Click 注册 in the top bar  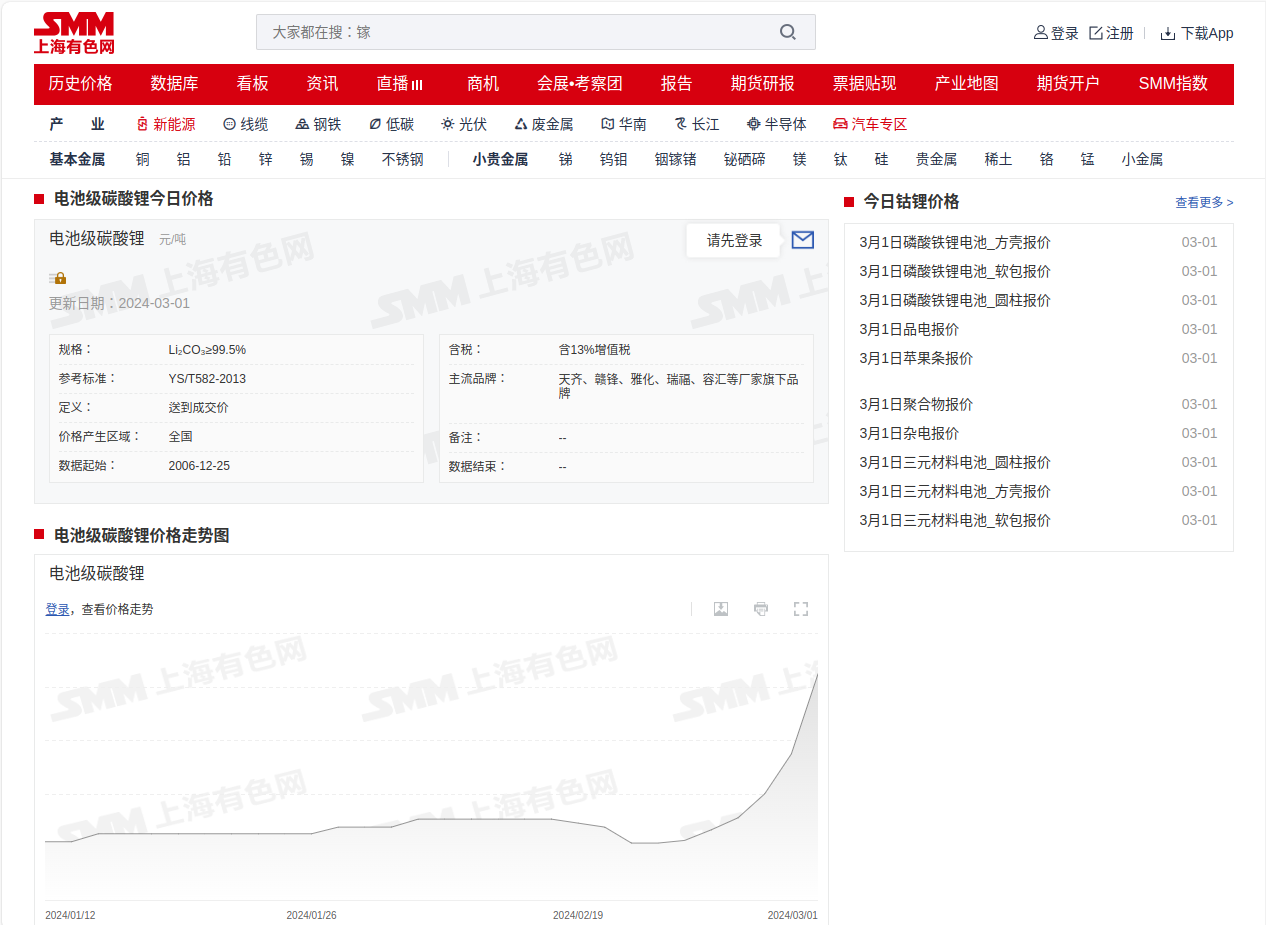1111,33
